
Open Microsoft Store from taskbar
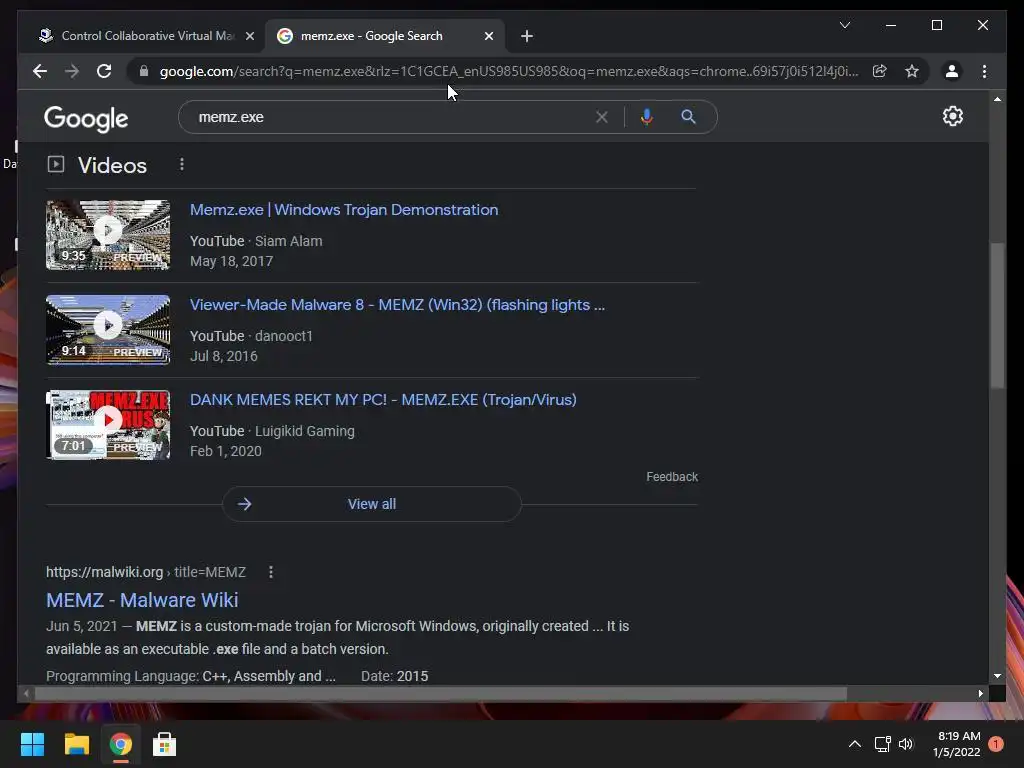(x=164, y=744)
